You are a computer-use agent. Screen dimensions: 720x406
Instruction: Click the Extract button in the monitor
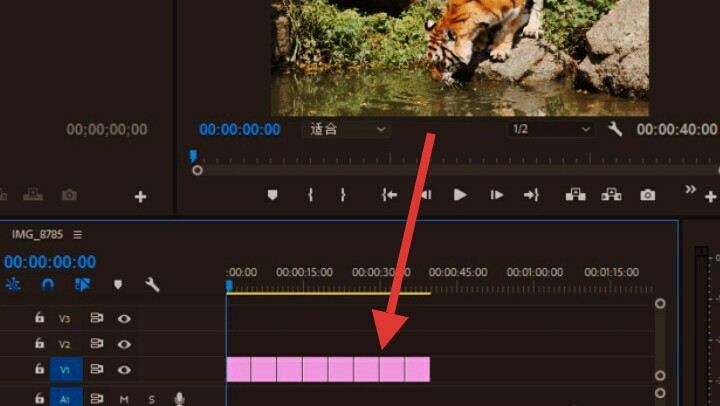(611, 195)
